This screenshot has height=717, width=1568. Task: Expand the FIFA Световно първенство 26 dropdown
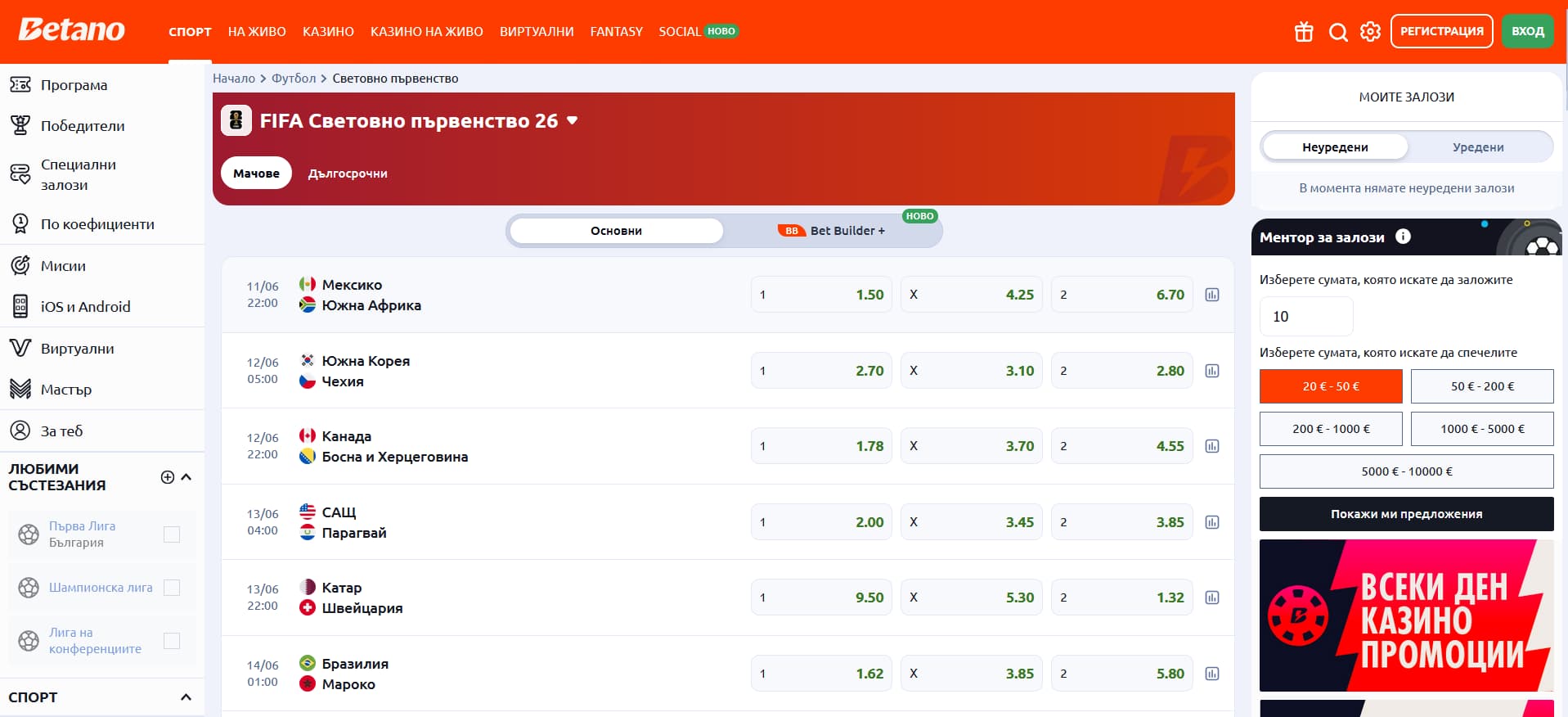[573, 120]
